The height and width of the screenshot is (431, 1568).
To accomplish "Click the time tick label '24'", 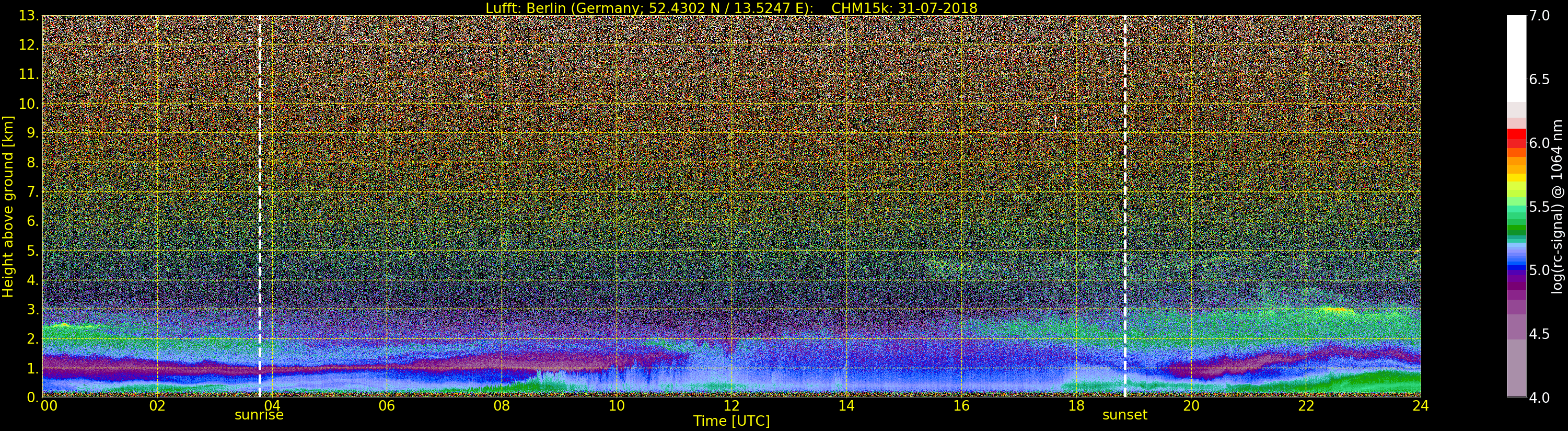I will tap(1421, 406).
